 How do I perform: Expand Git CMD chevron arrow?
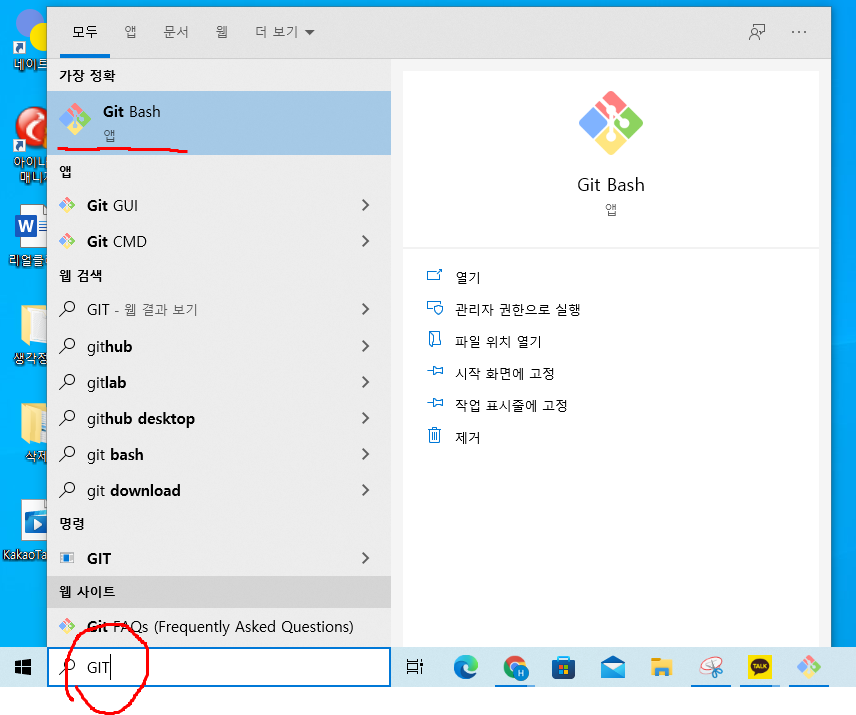pos(366,241)
